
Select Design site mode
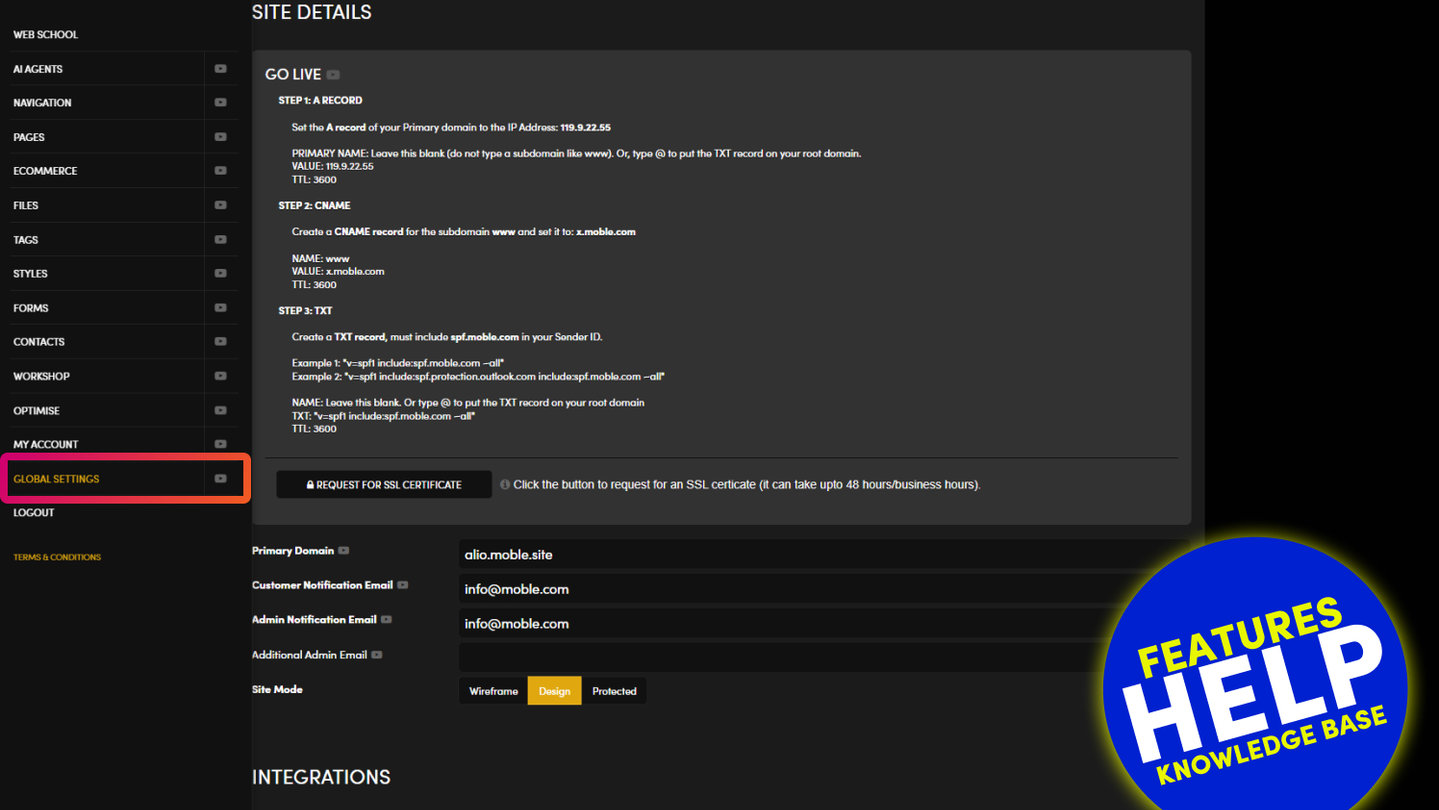[x=554, y=691]
